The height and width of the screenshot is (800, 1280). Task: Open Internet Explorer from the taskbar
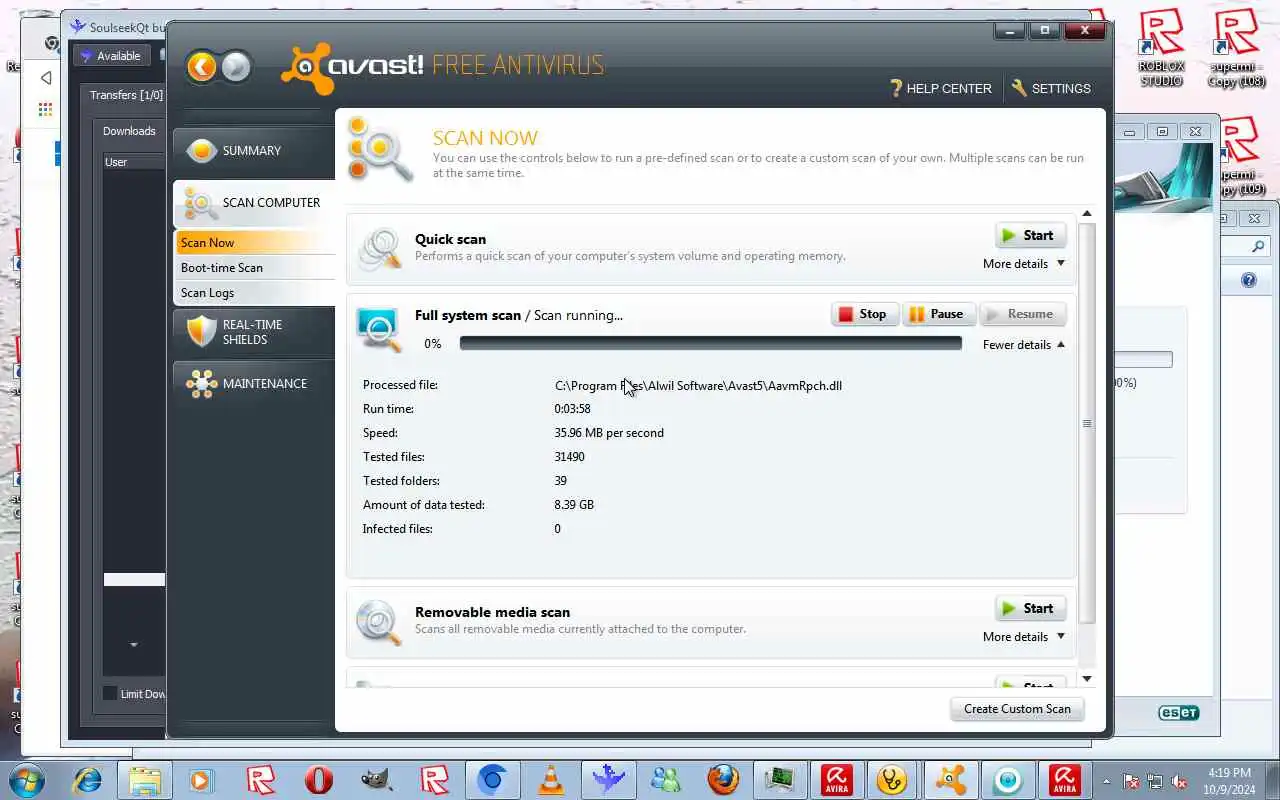click(x=88, y=780)
